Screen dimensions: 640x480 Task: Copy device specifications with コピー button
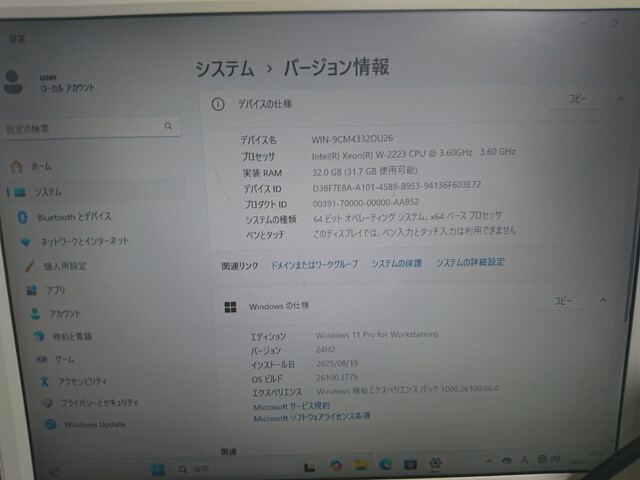tap(578, 99)
